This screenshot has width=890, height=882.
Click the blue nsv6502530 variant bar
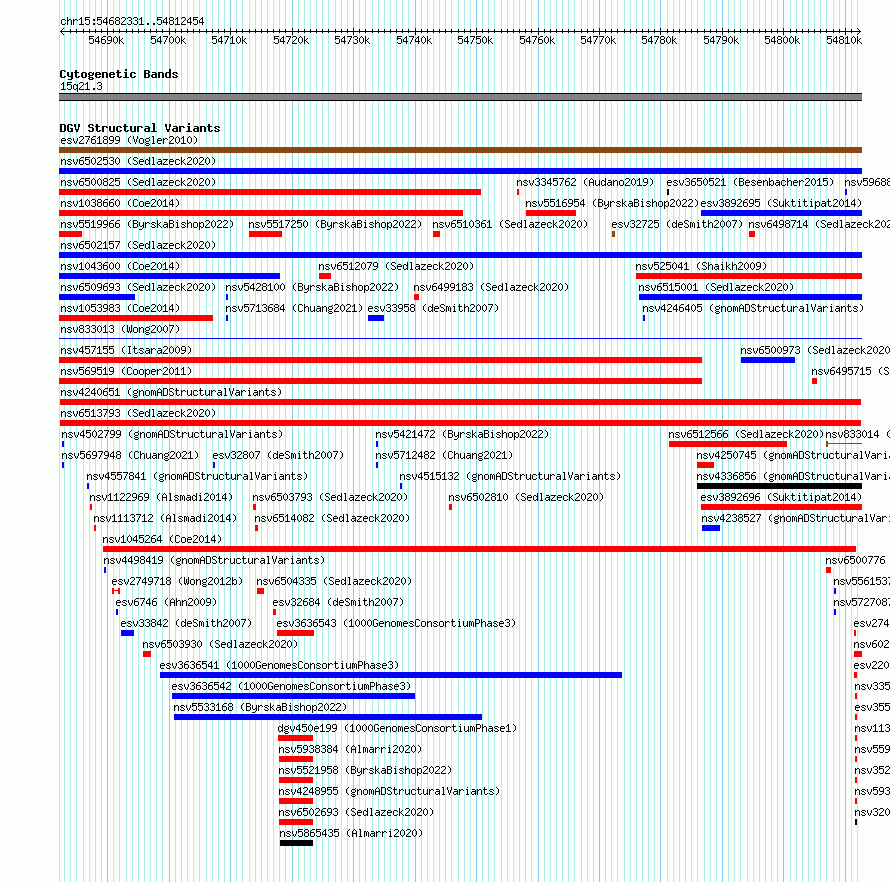(460, 171)
